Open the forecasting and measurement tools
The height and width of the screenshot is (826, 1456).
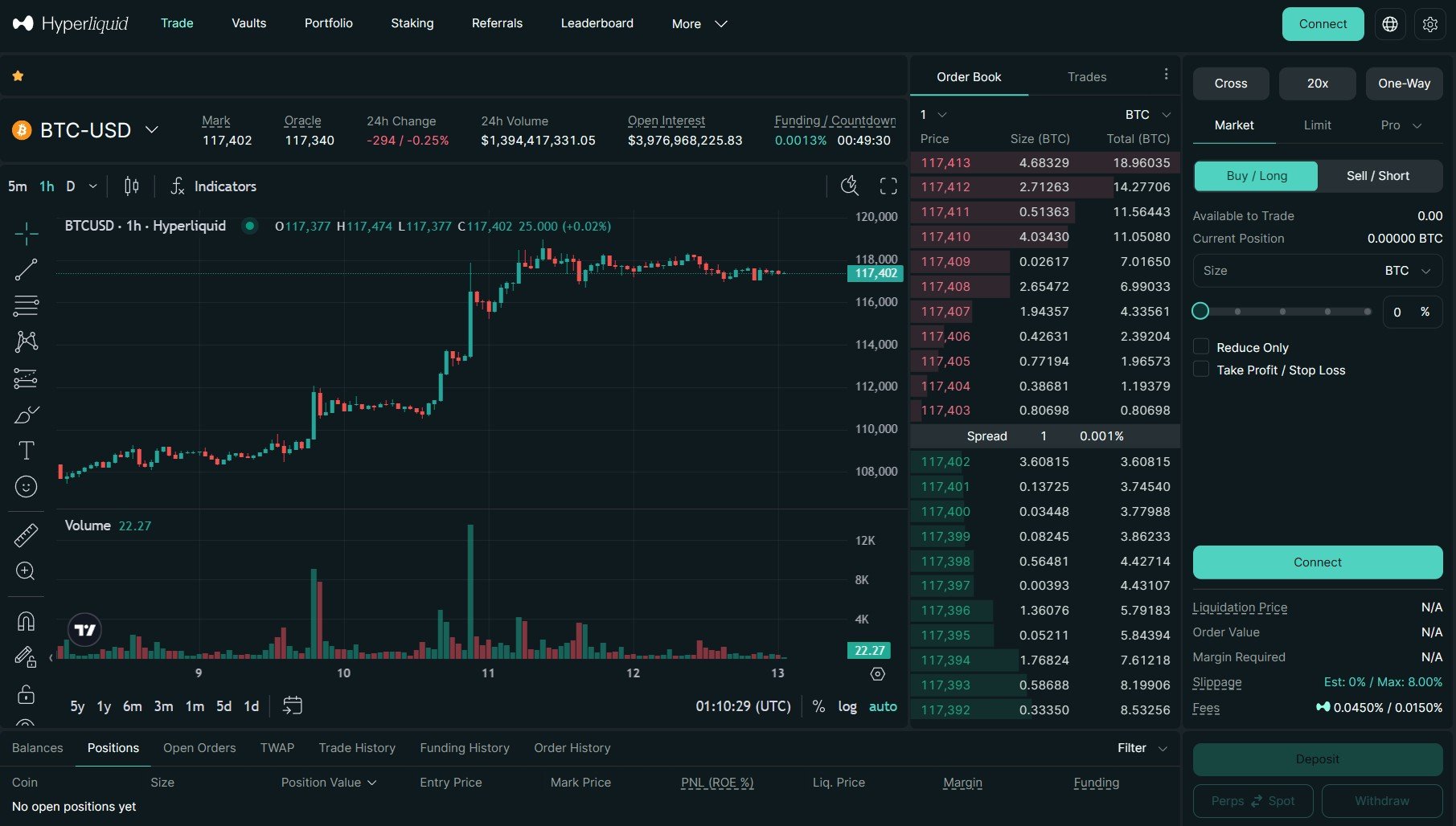tap(26, 378)
